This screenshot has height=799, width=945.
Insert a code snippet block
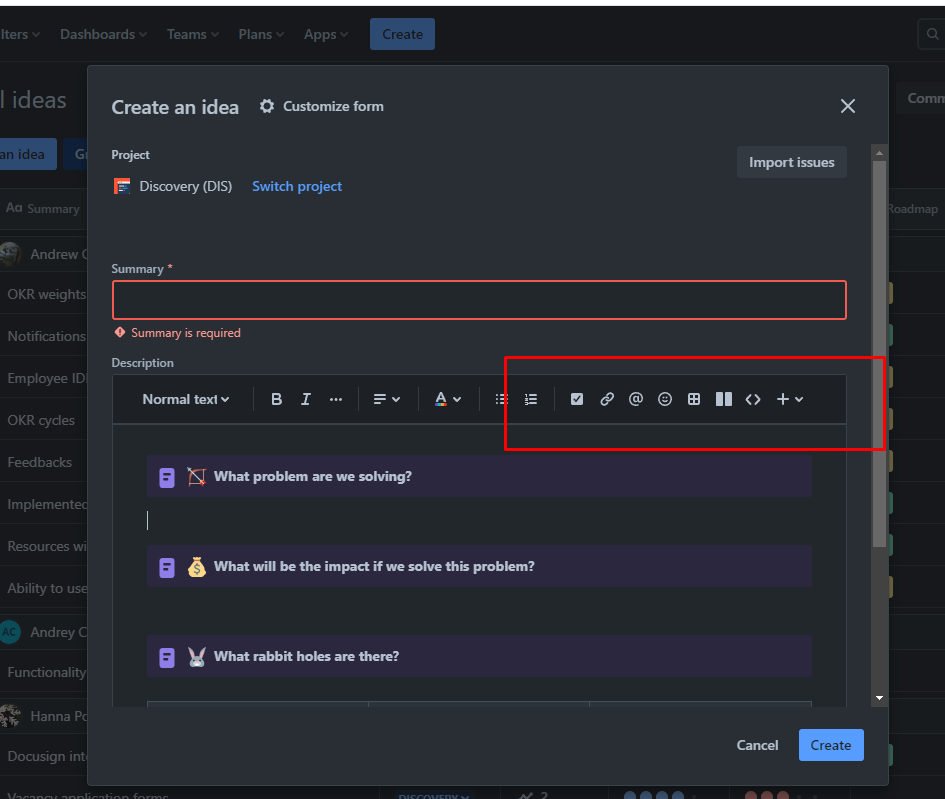click(753, 399)
